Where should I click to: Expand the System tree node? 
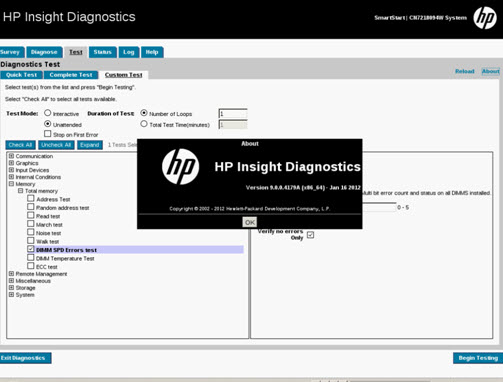coord(11,295)
